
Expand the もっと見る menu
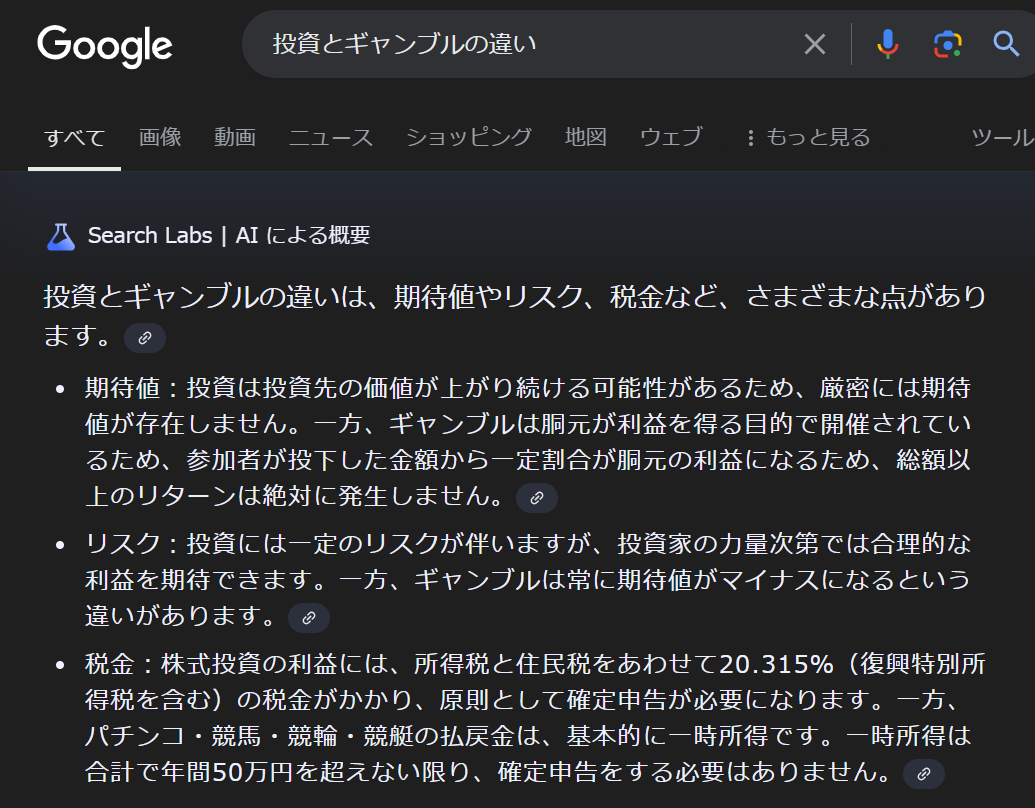(808, 138)
